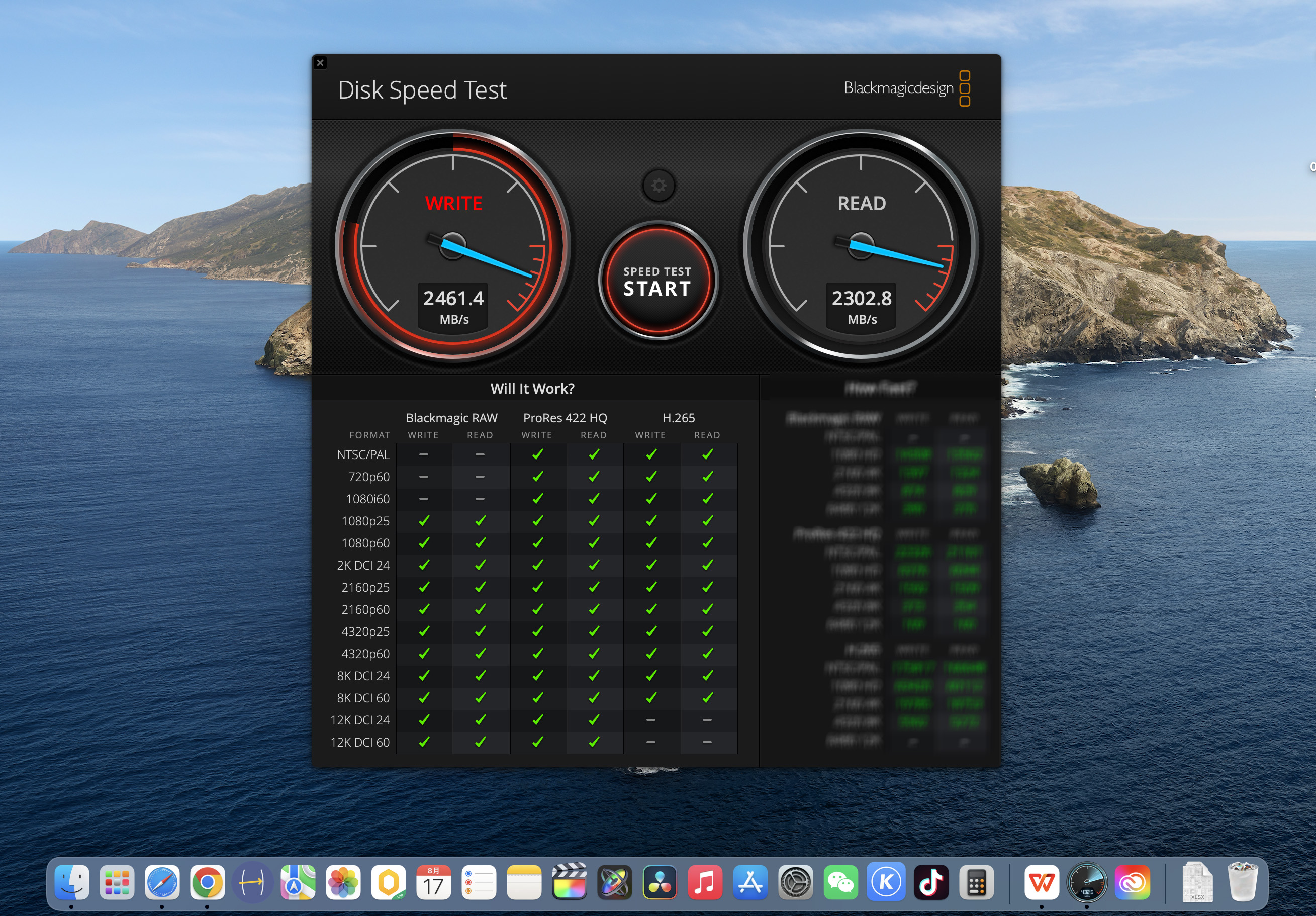Open Final Cut Pro in the dock
The width and height of the screenshot is (1316, 916).
pos(569,882)
